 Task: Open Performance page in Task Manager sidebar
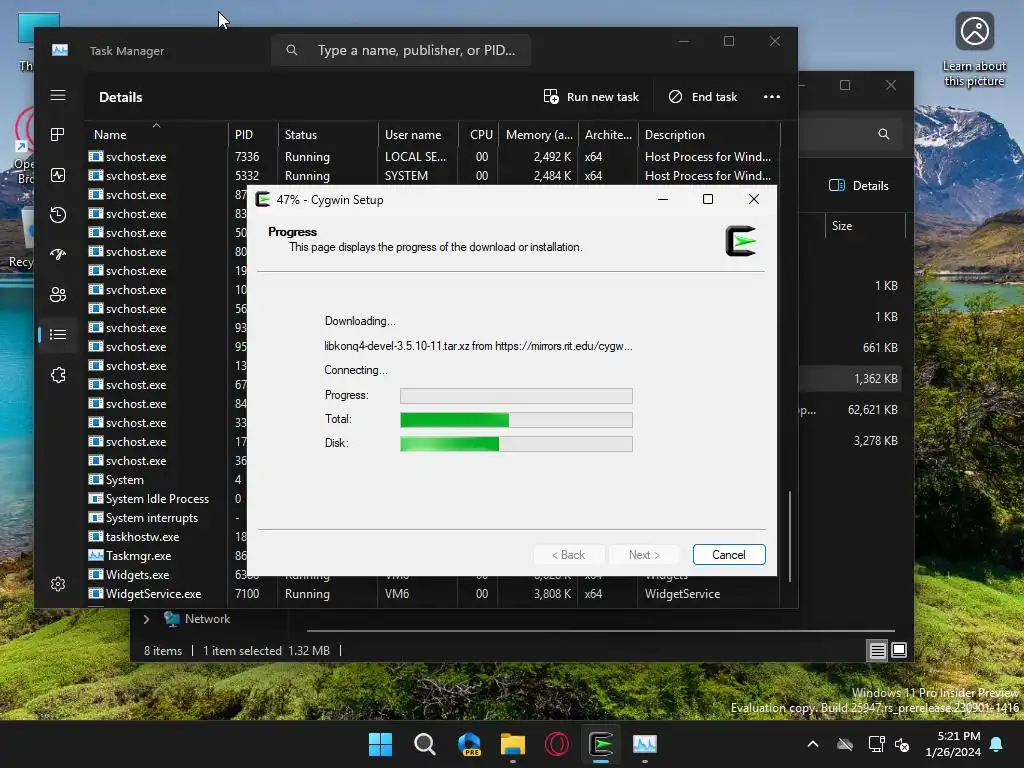coord(58,175)
